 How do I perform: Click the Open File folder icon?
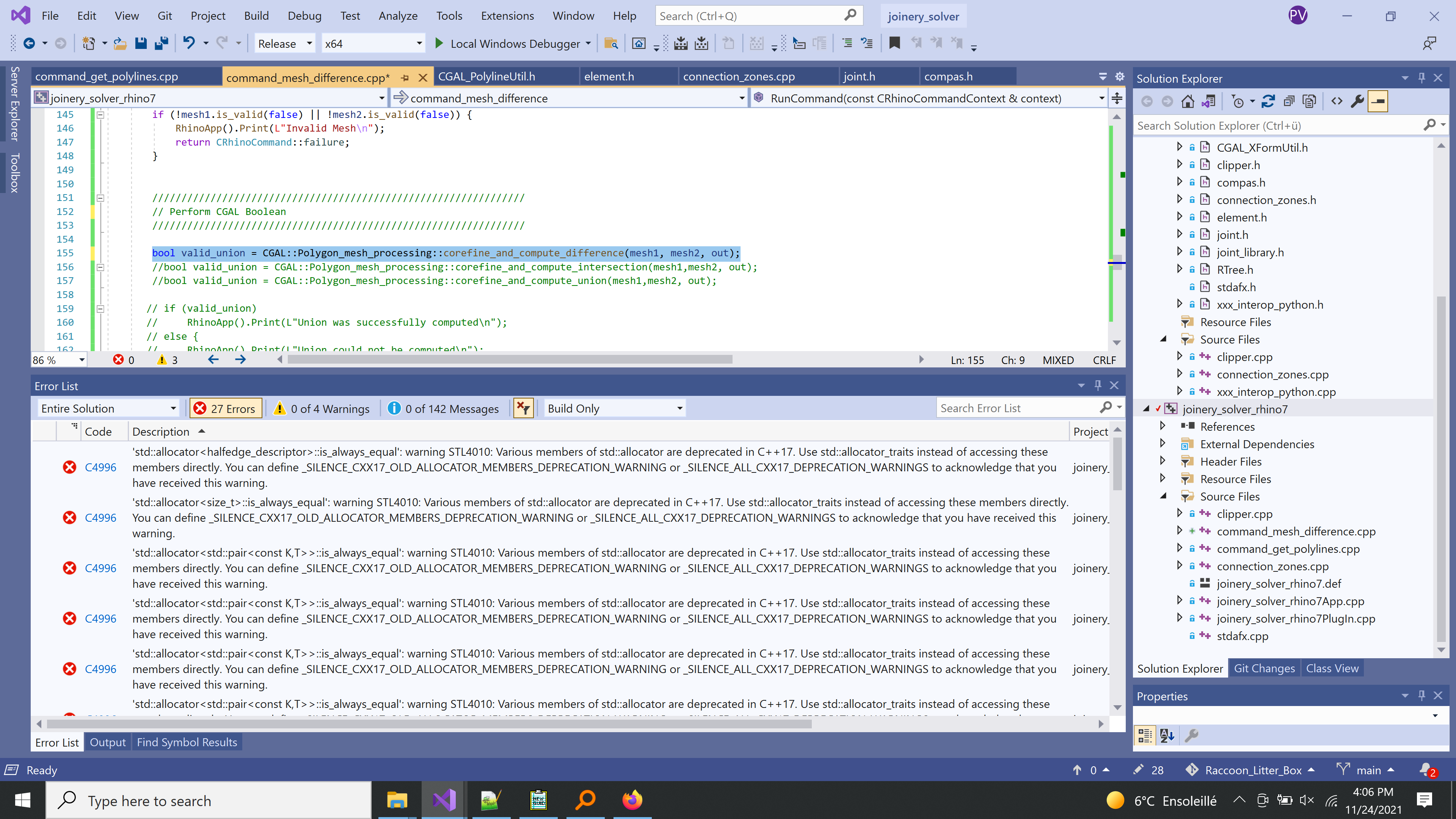point(120,44)
